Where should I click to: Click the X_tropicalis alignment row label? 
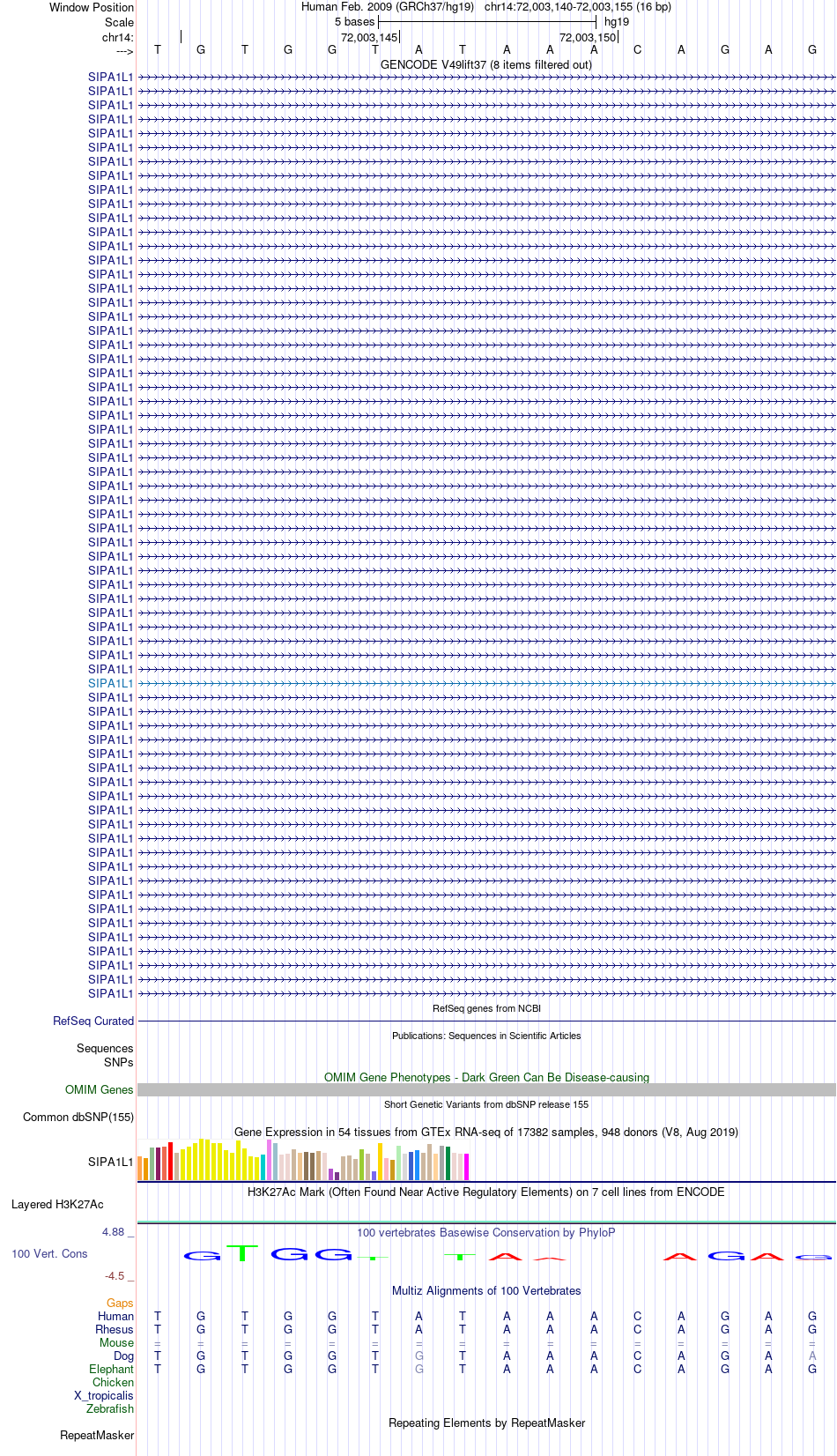coord(104,1395)
